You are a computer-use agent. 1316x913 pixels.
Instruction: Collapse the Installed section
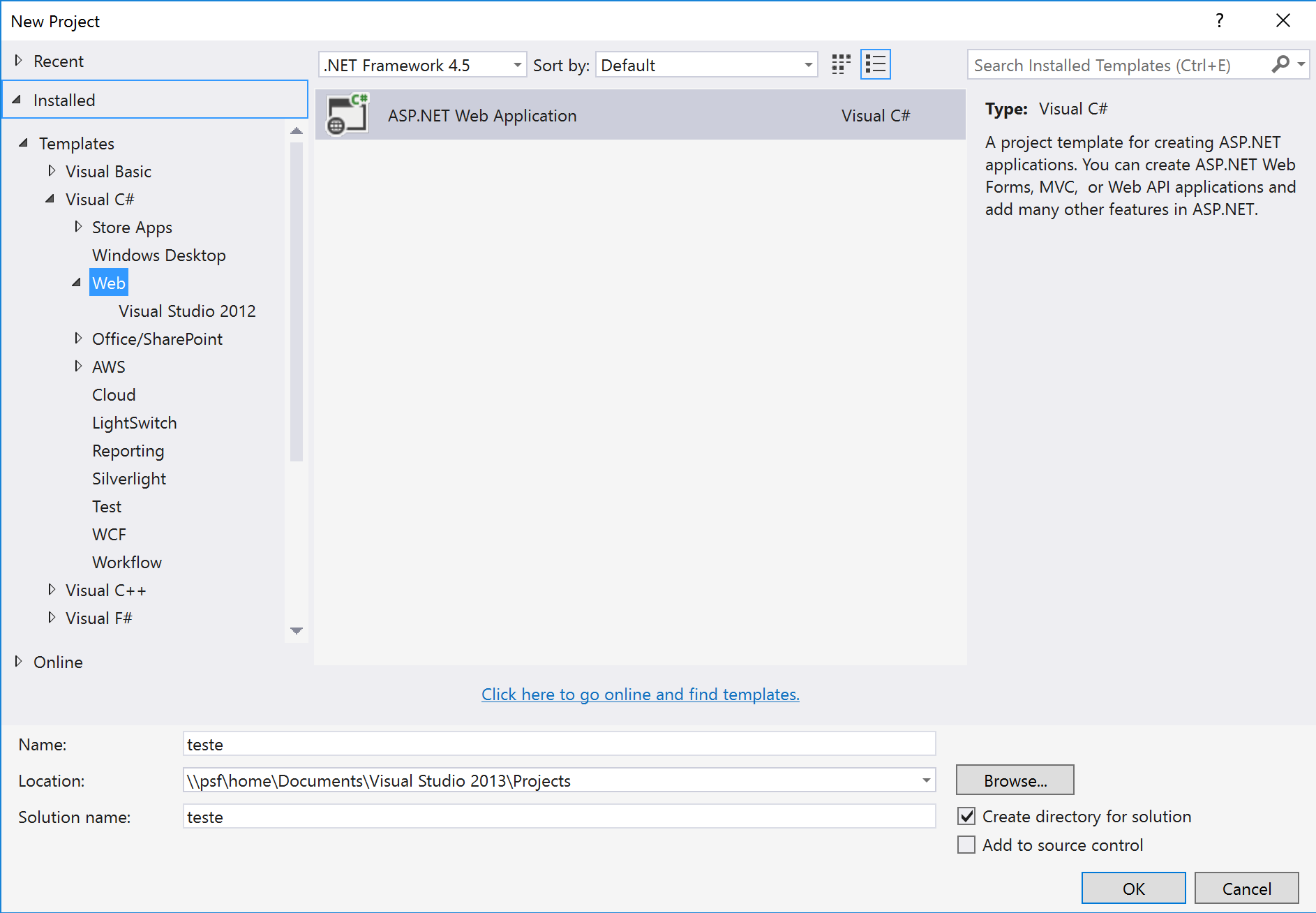(17, 100)
